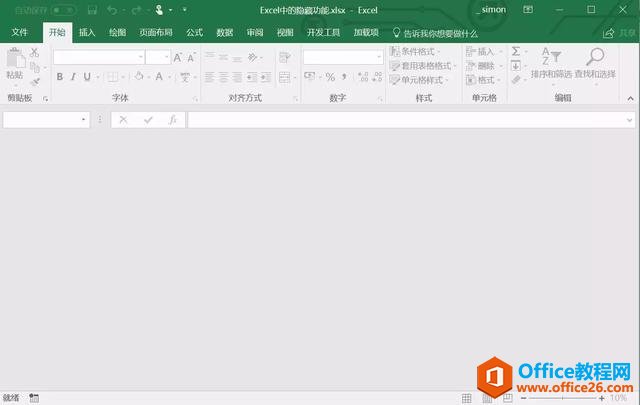
Task: Open the 插入 ribbon tab
Action: (87, 32)
